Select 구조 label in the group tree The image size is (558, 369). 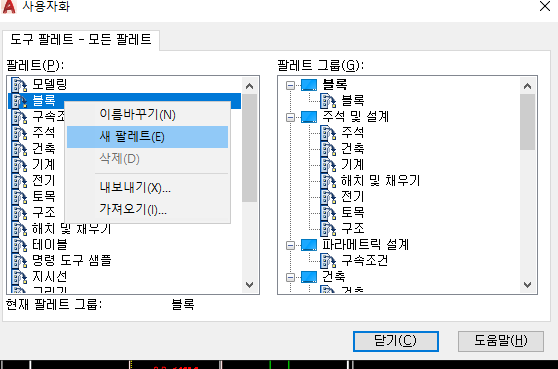tap(353, 228)
